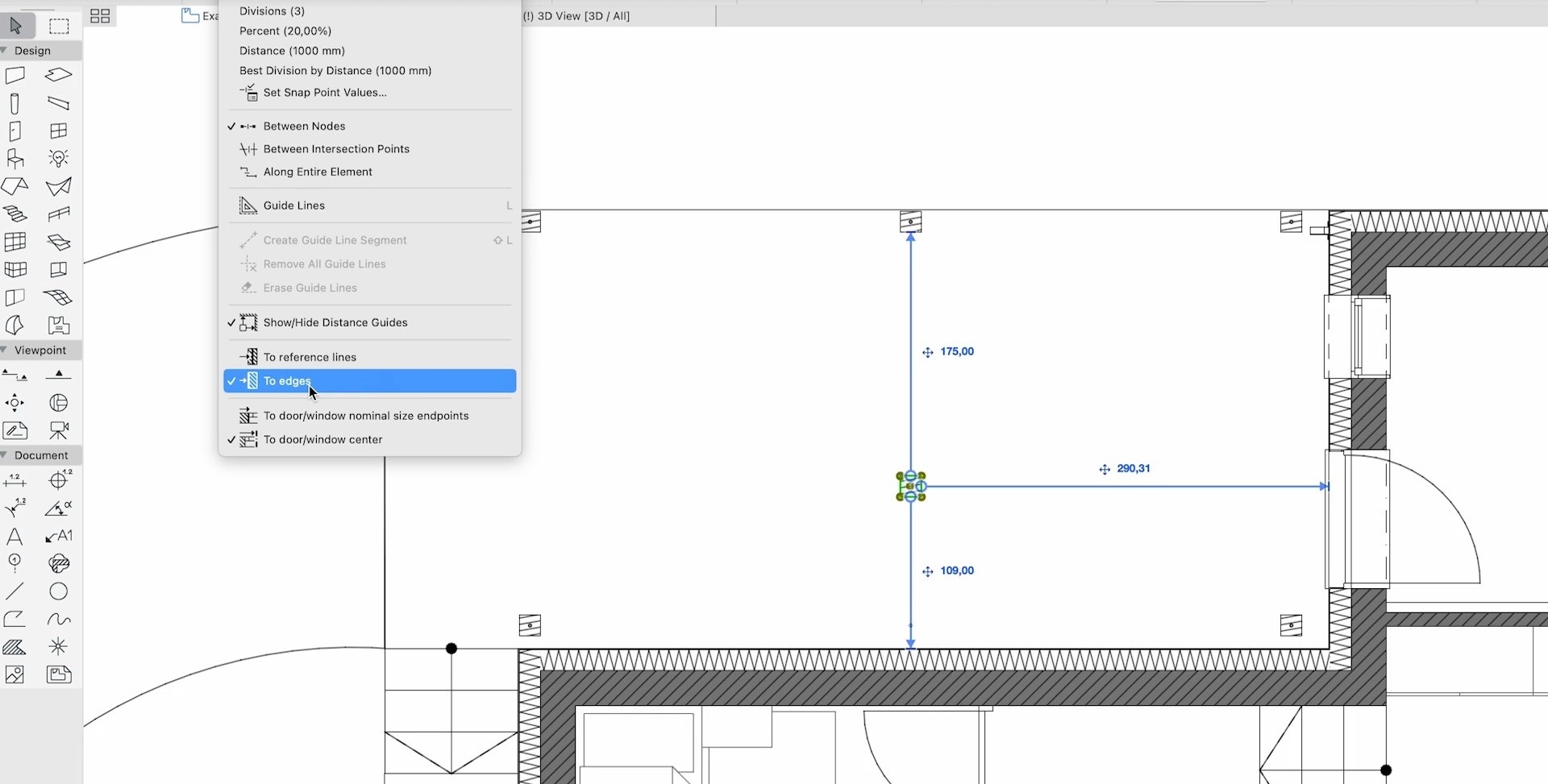This screenshot has width=1548, height=784.
Task: Toggle Show/Hide Distance Guides
Action: 370,322
